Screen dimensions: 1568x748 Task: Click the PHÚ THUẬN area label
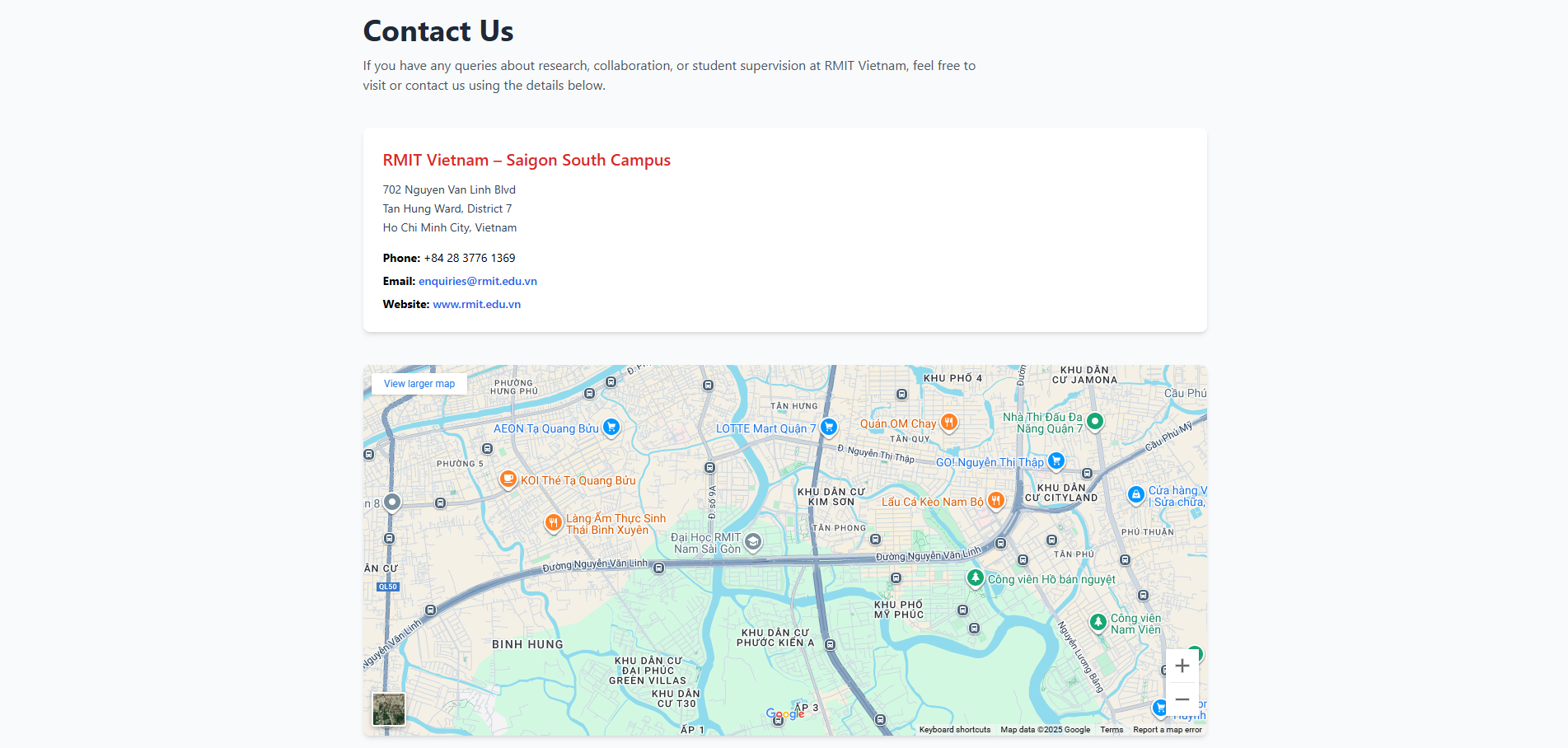(x=1148, y=532)
